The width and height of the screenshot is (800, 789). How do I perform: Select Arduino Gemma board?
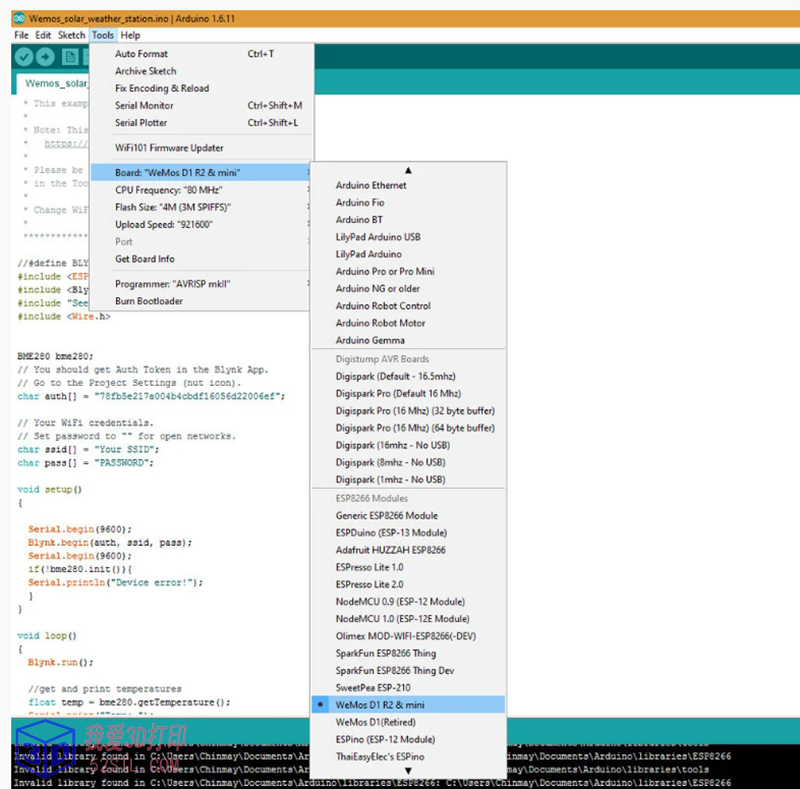coord(408,340)
